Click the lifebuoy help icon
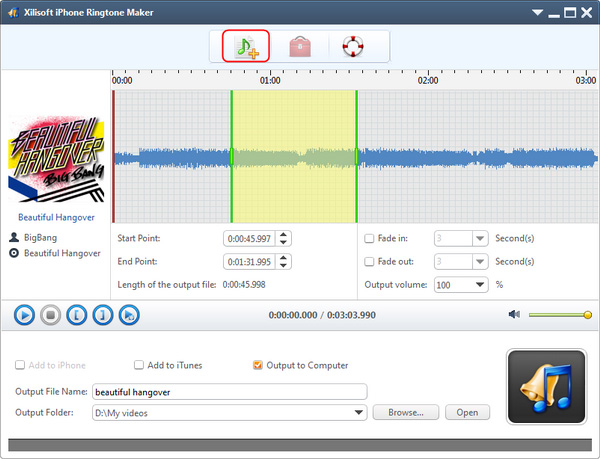 (x=352, y=46)
